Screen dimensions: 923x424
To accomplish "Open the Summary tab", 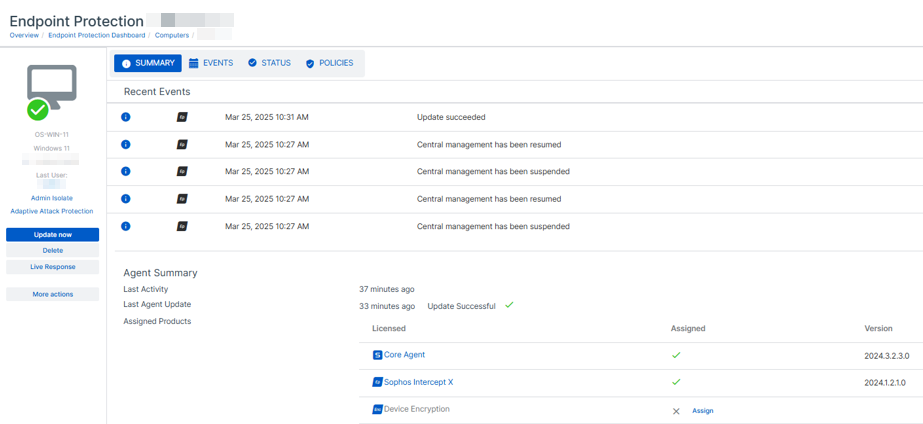I will [148, 63].
